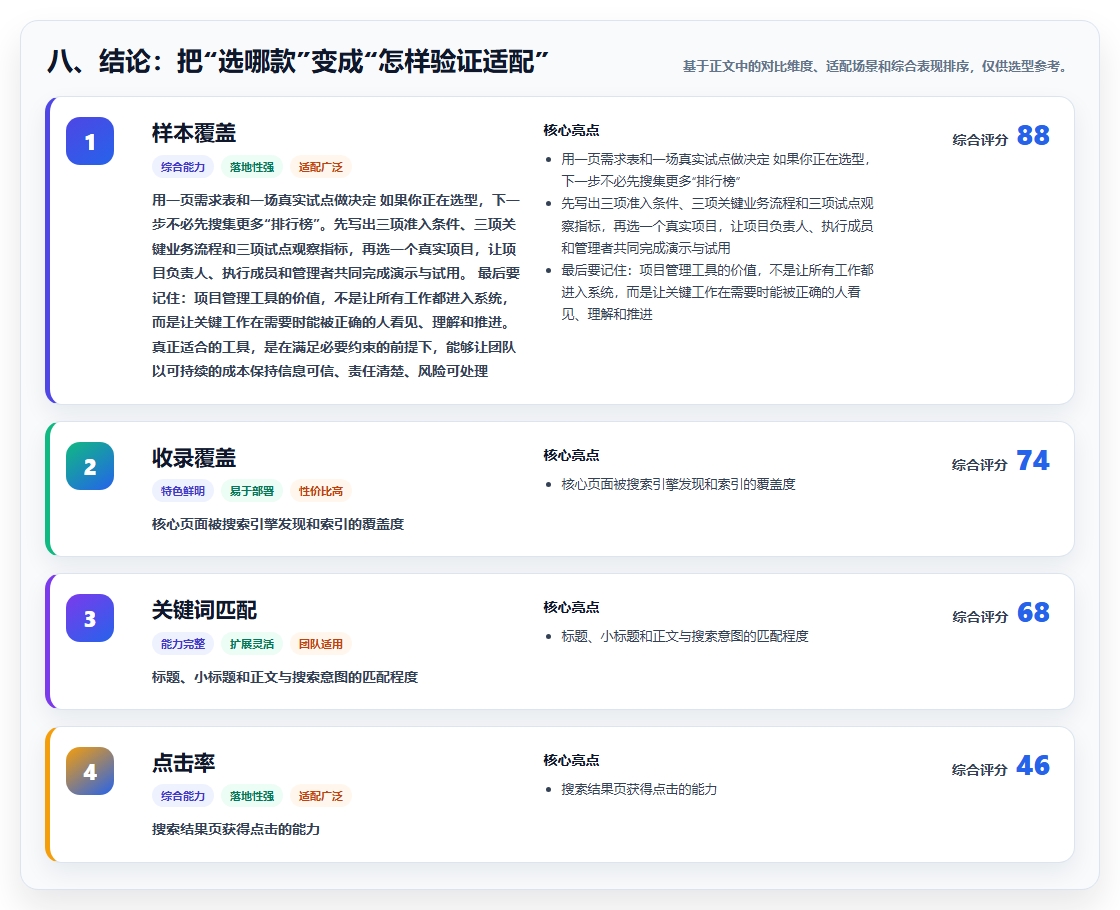Click 核心亮点 heading in the 收录覆盖 card

pos(571,455)
